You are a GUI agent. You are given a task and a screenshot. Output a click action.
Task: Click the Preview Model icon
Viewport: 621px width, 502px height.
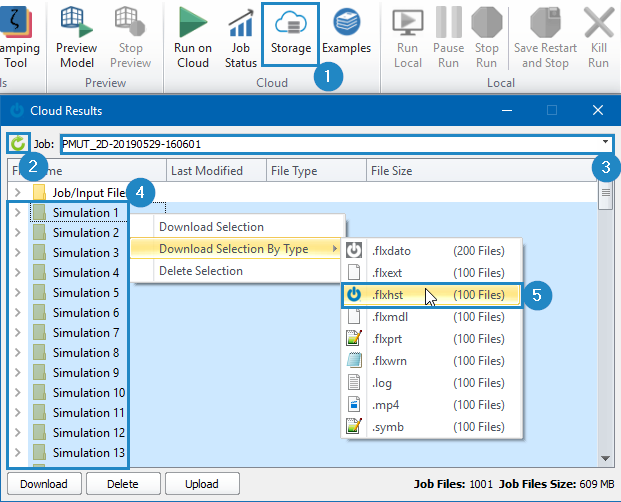click(76, 23)
